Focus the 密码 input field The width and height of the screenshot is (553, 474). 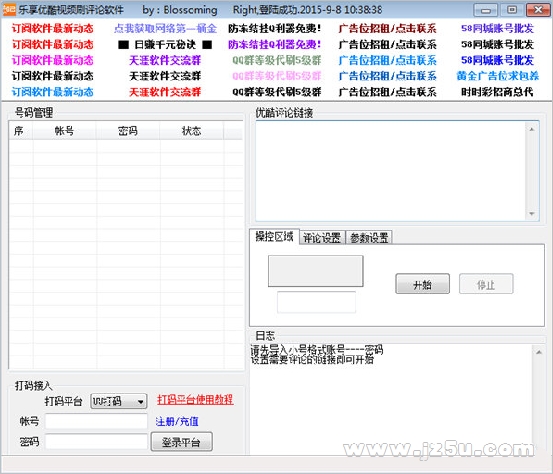96,442
